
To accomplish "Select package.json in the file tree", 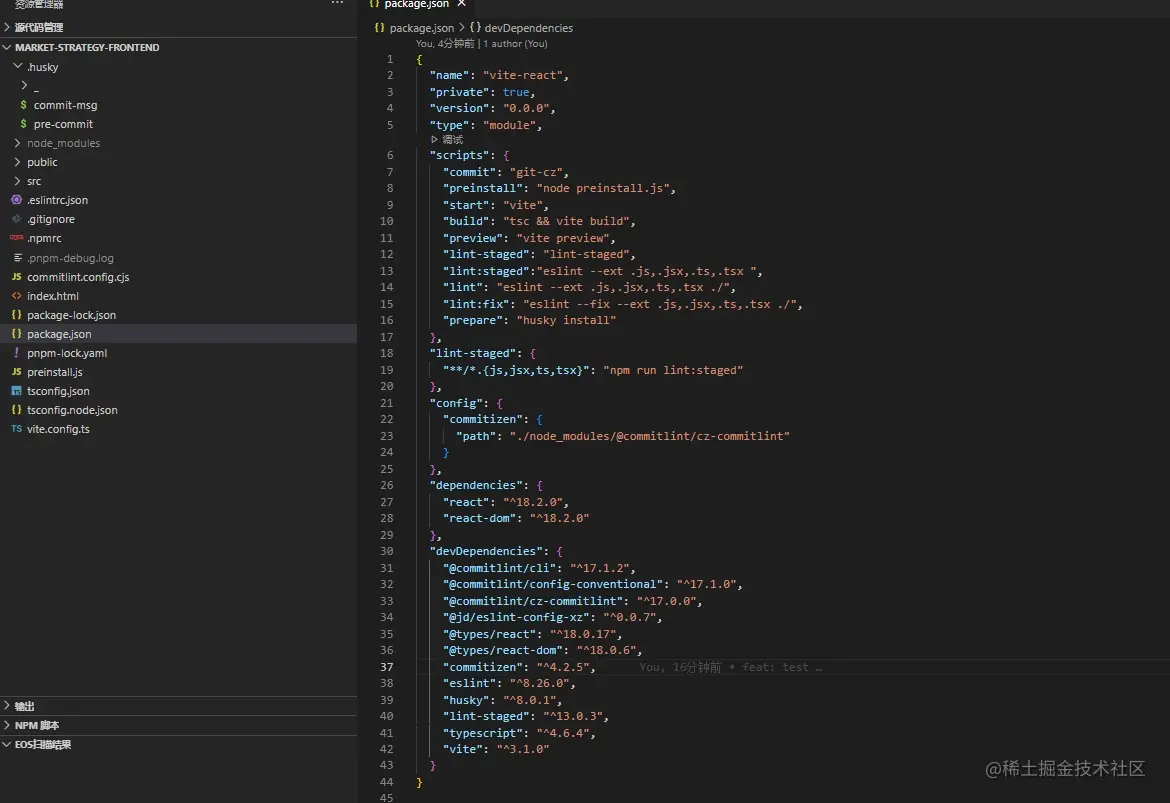I will (x=179, y=334).
